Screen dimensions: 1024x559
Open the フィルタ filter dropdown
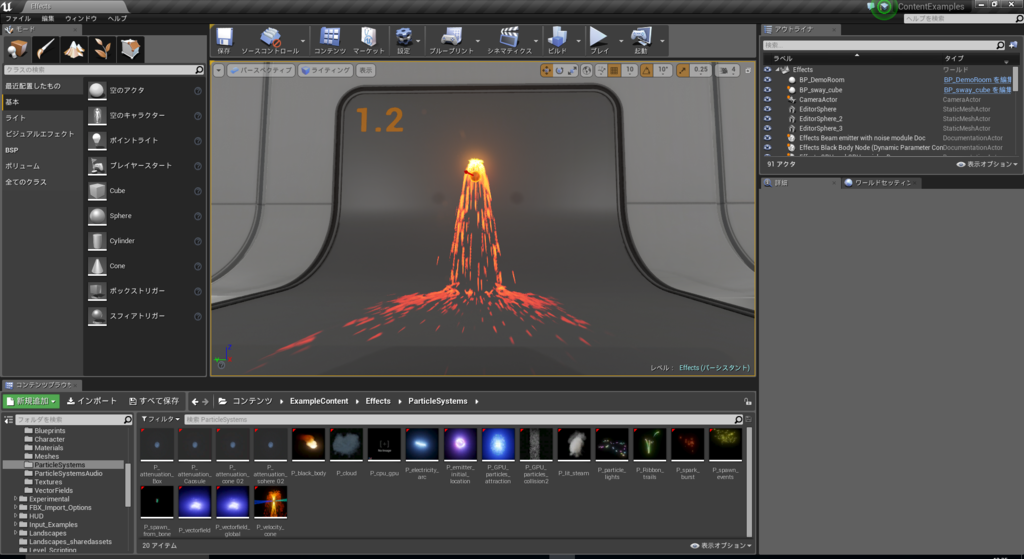pyautogui.click(x=161, y=419)
